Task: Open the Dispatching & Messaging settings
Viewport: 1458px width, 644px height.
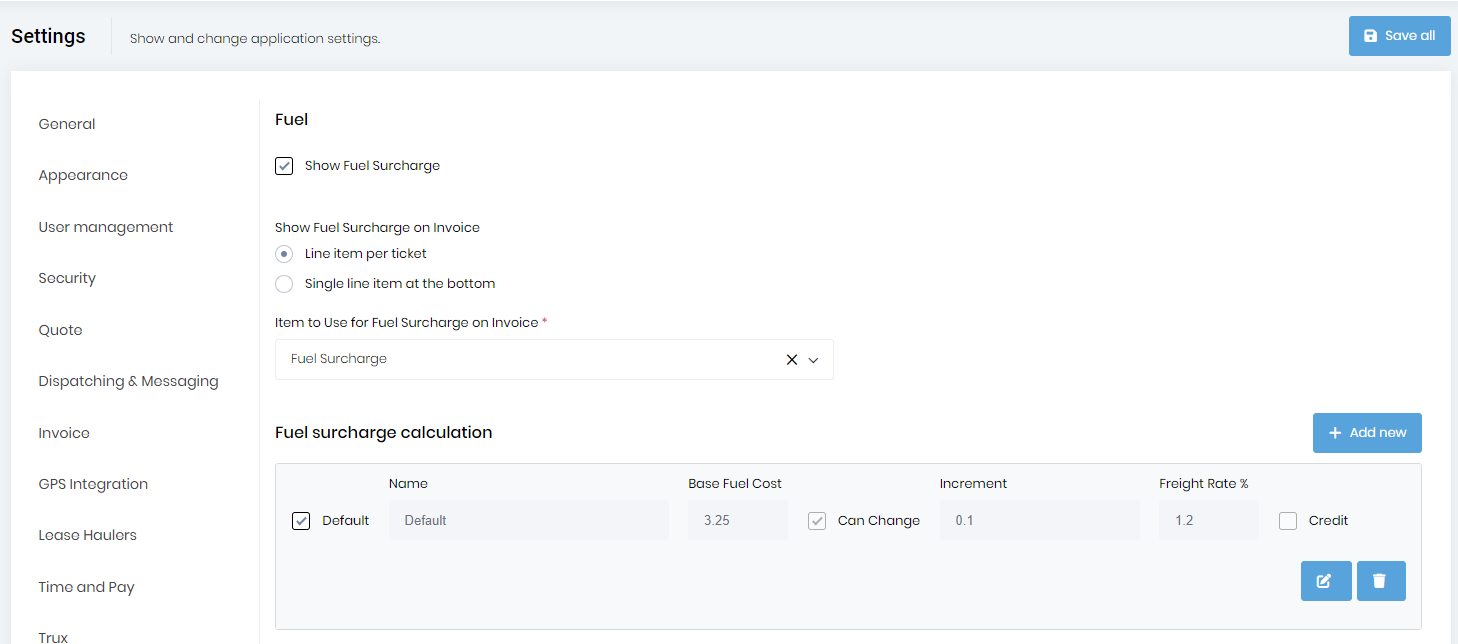Action: (128, 380)
